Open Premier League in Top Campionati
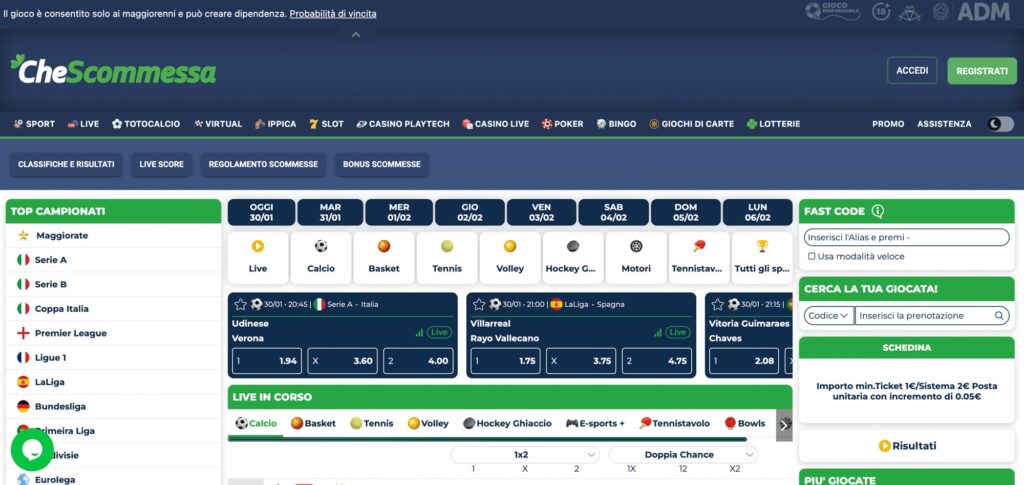 tap(114, 333)
